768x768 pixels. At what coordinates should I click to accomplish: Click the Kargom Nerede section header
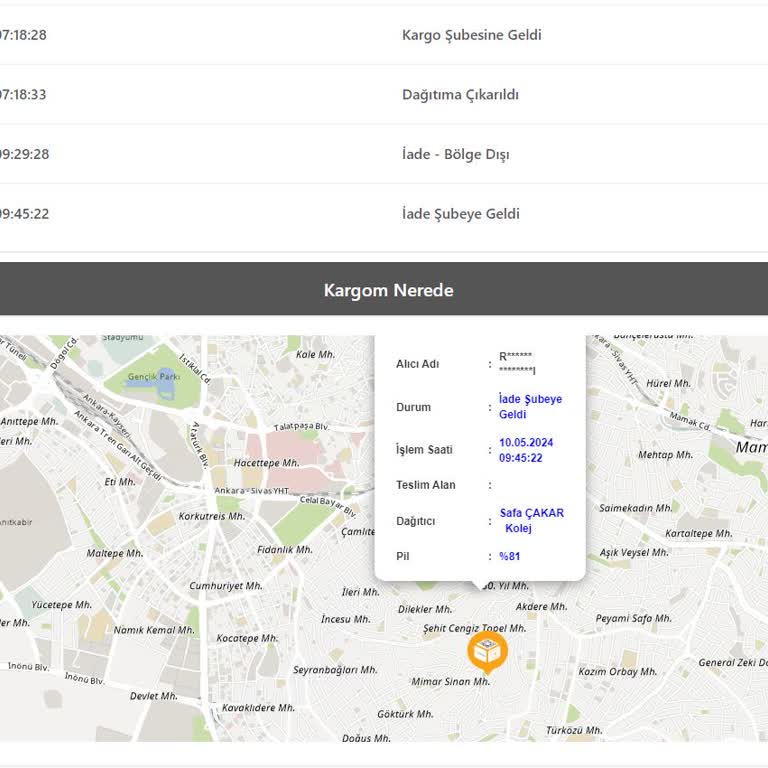388,290
